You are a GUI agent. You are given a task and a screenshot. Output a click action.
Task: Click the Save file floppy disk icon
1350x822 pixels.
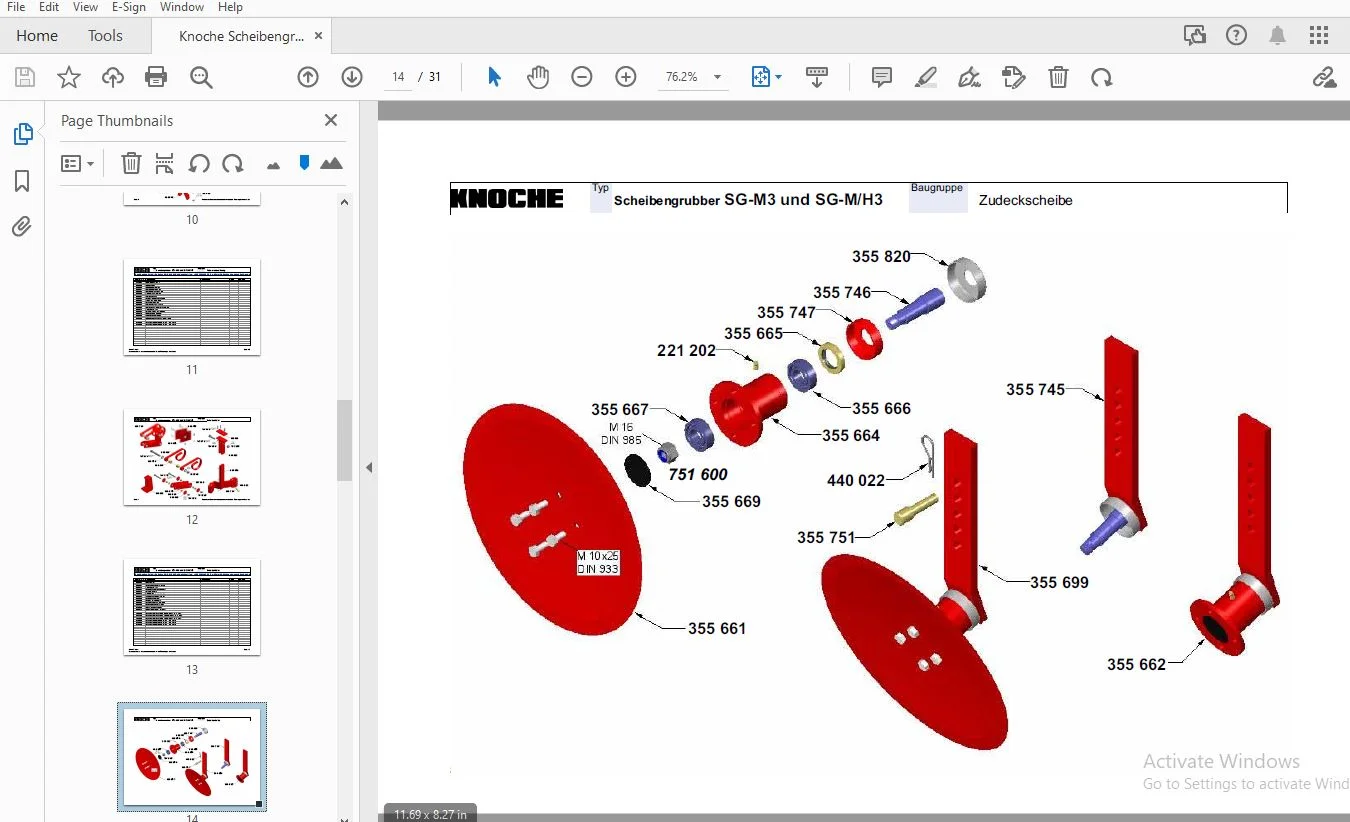[x=25, y=77]
